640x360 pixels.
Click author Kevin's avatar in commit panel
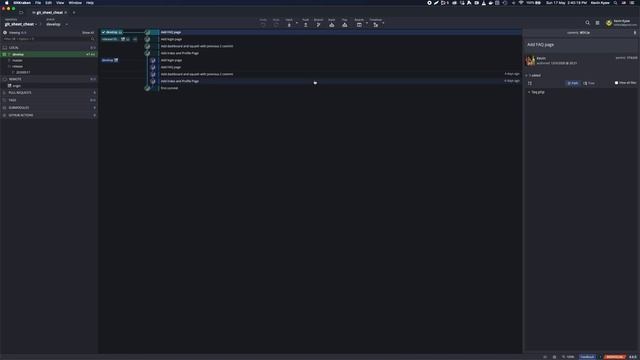click(x=530, y=61)
